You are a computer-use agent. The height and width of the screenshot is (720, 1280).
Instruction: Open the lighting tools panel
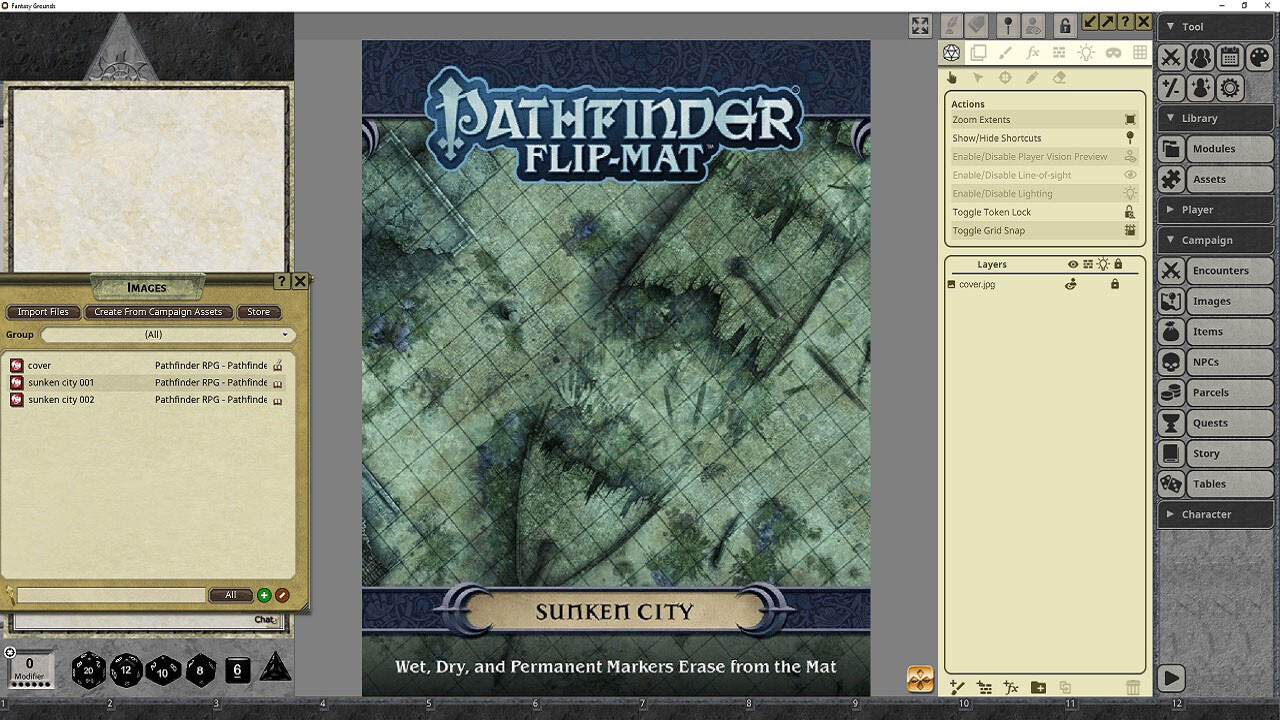pyautogui.click(x=1085, y=52)
